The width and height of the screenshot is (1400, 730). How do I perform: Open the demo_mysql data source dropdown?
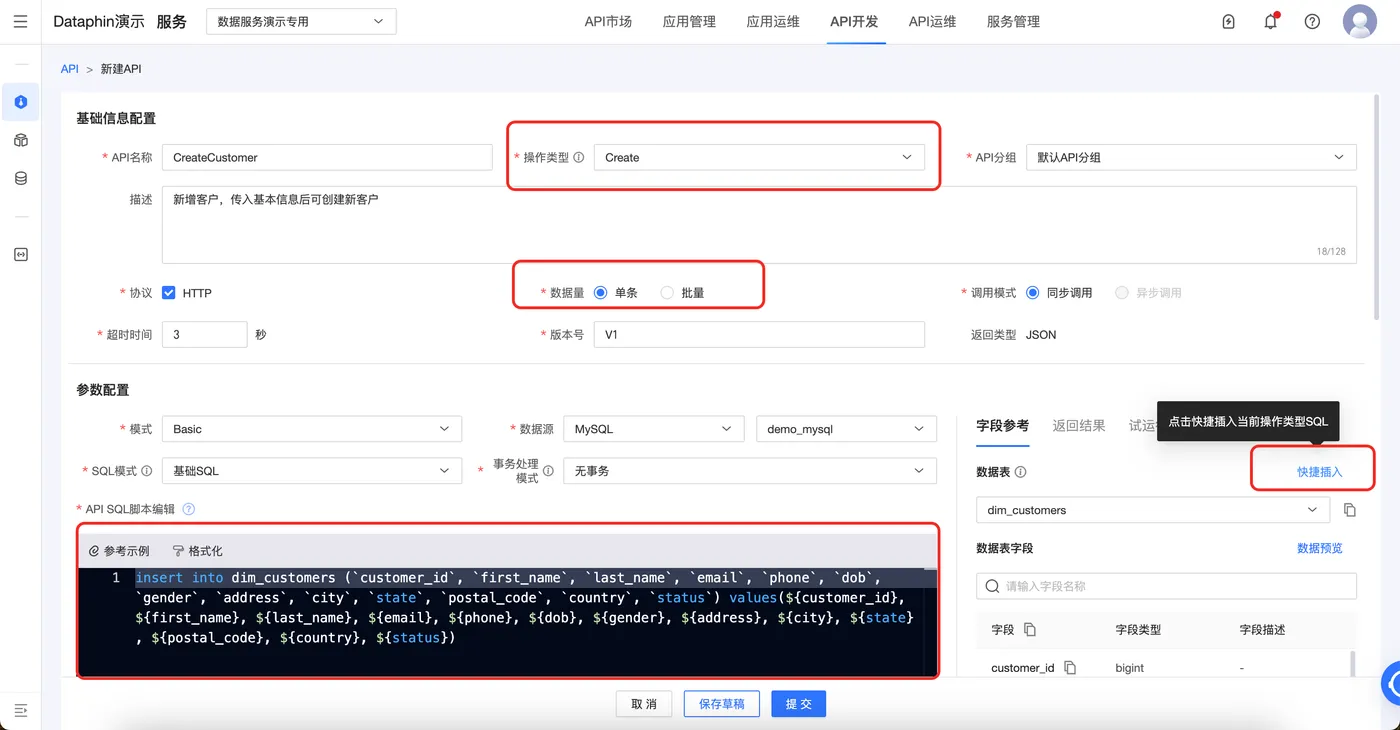(x=846, y=429)
